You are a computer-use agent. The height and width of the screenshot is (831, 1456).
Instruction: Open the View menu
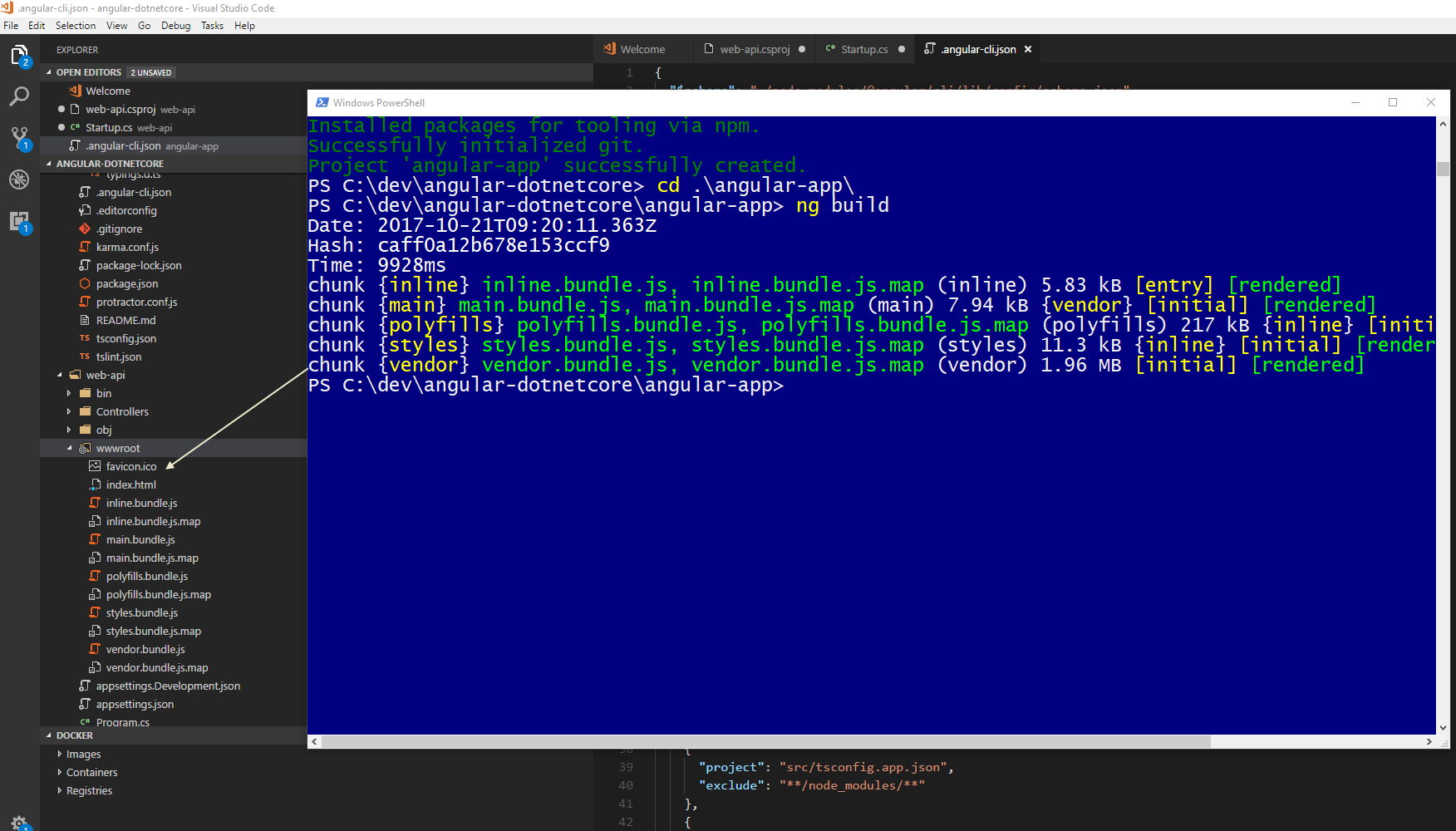tap(117, 26)
